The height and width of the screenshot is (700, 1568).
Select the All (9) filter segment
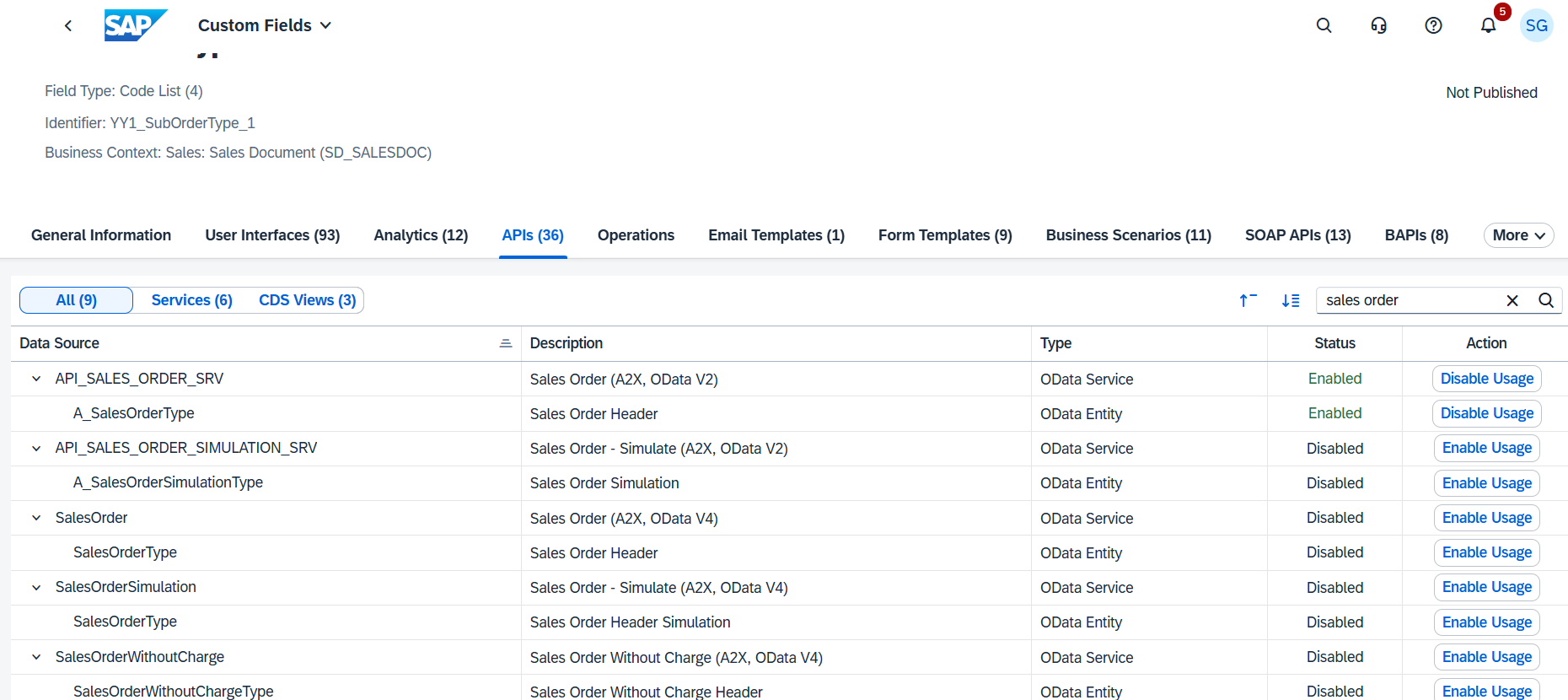[76, 300]
